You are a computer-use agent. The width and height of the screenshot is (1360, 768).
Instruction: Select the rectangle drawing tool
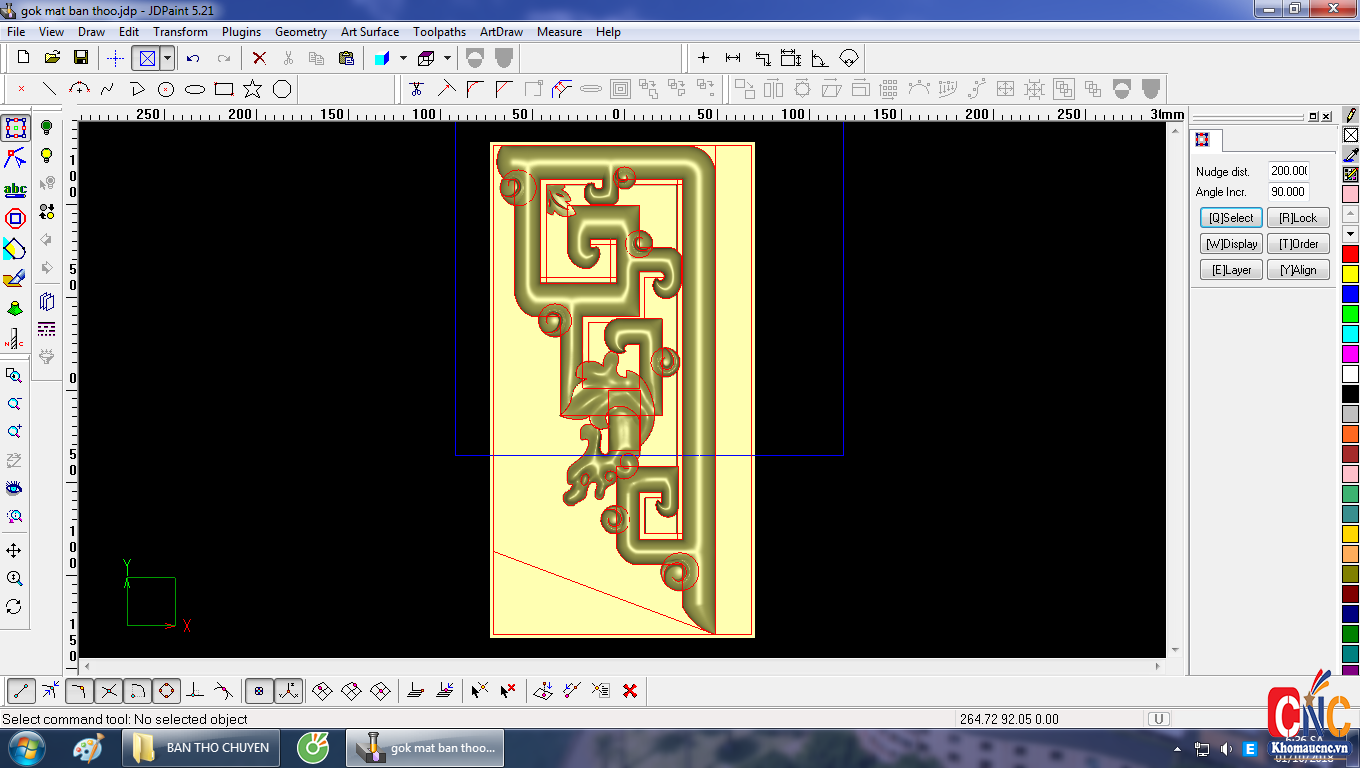[x=224, y=89]
